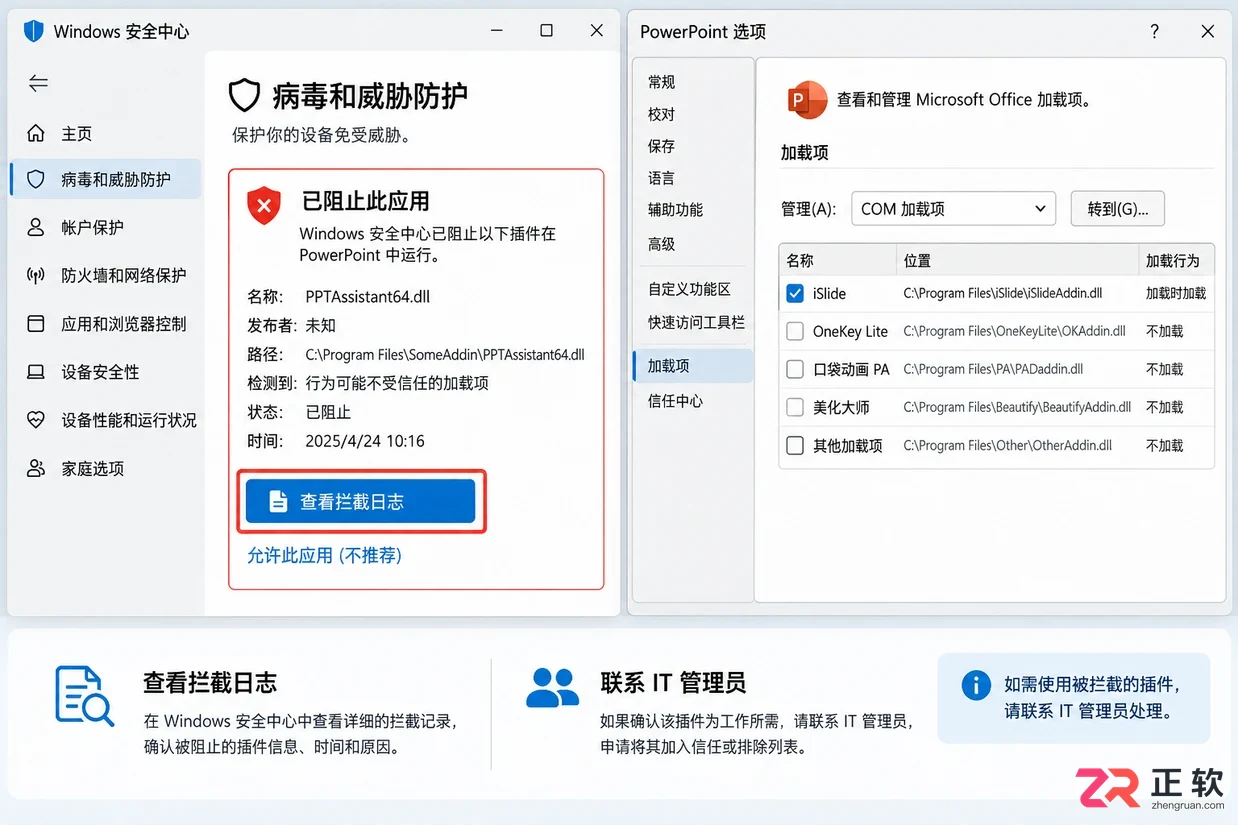Click the SomeAddin\PPTAssistant64.dll path text
This screenshot has width=1238, height=825.
[445, 355]
